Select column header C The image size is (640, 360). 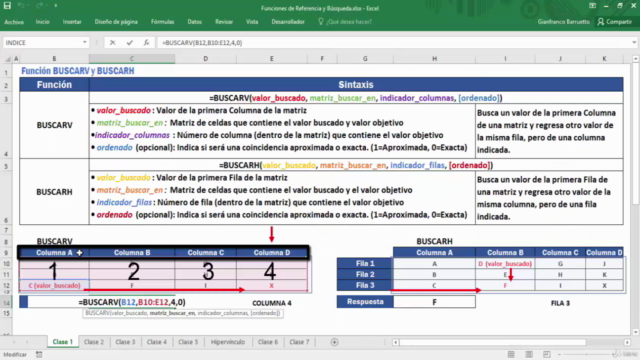coord(132,59)
